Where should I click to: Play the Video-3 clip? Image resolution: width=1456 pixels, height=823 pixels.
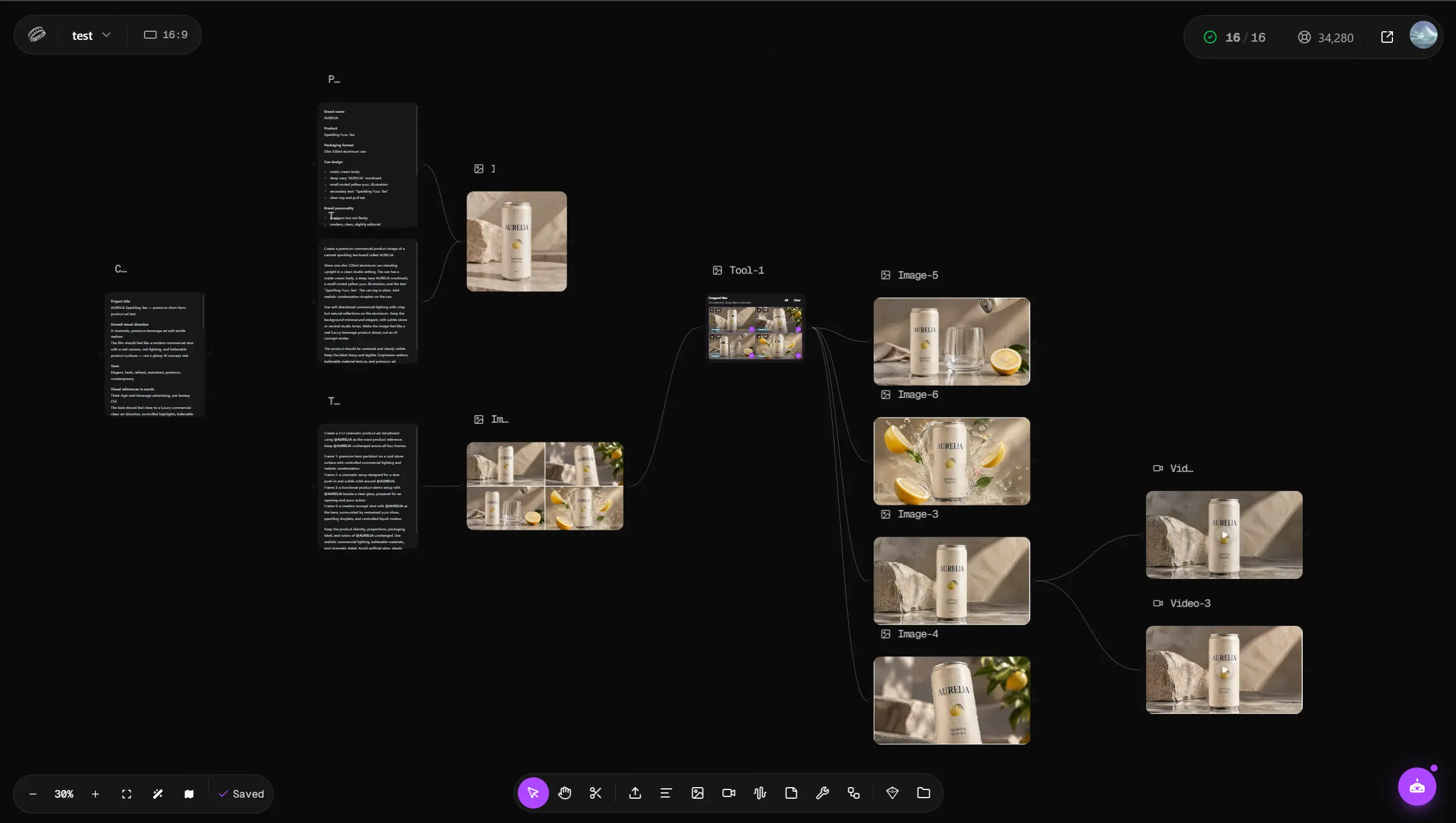(1224, 670)
